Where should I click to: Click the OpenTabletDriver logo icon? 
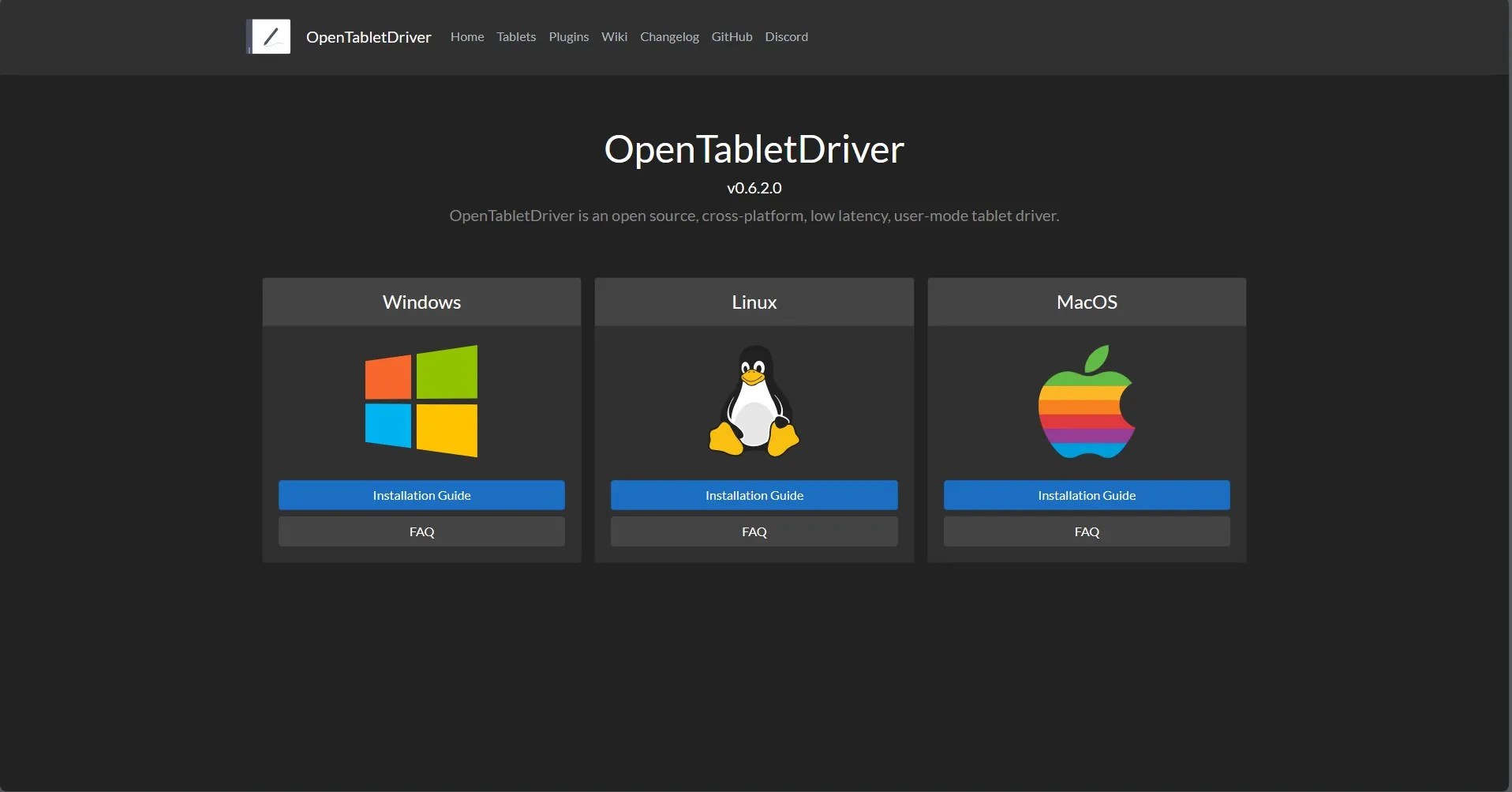coord(268,36)
